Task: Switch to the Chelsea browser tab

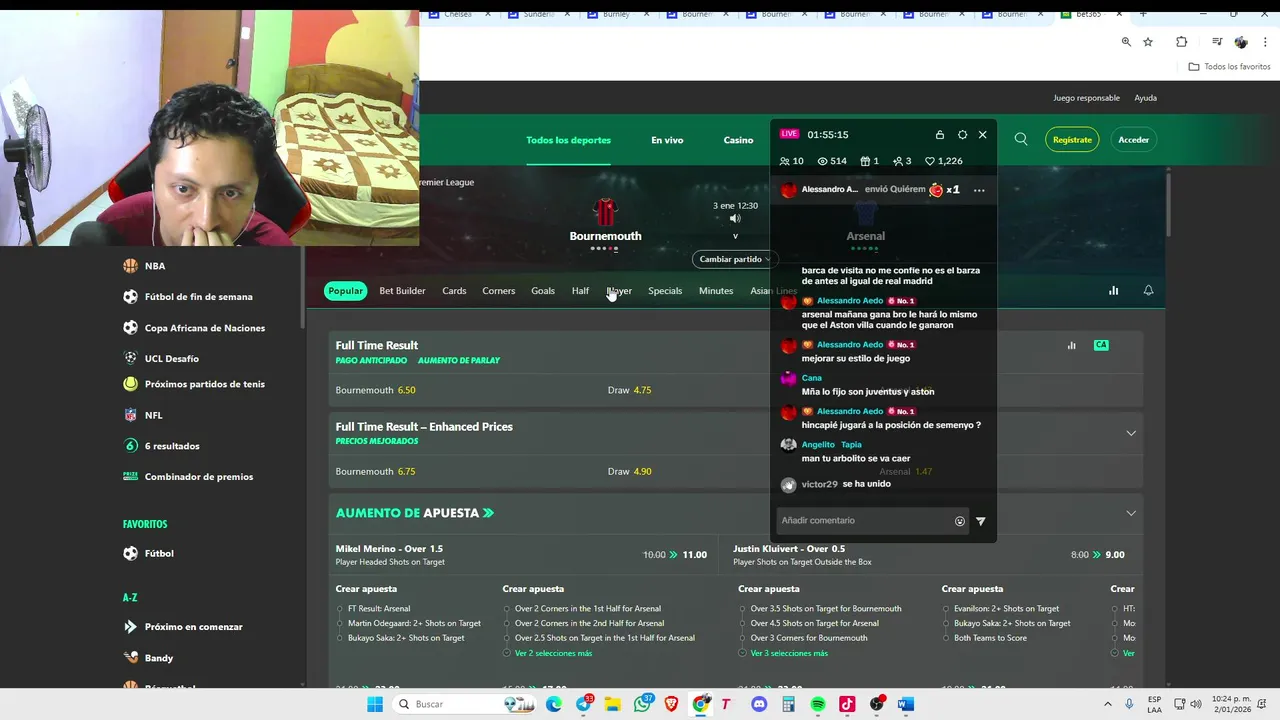Action: (457, 14)
